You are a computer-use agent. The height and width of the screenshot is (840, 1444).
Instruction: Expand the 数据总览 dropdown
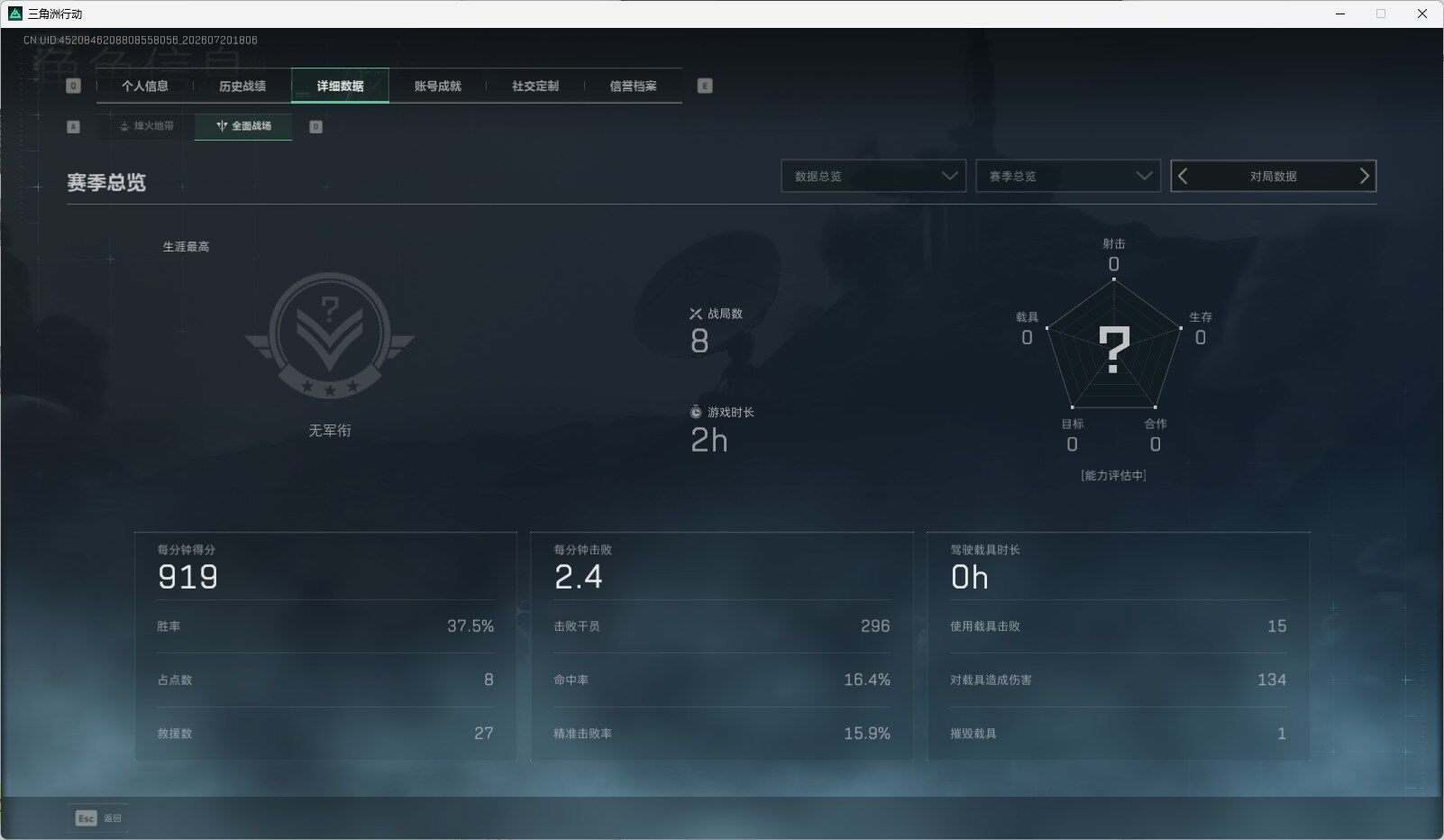tap(873, 176)
